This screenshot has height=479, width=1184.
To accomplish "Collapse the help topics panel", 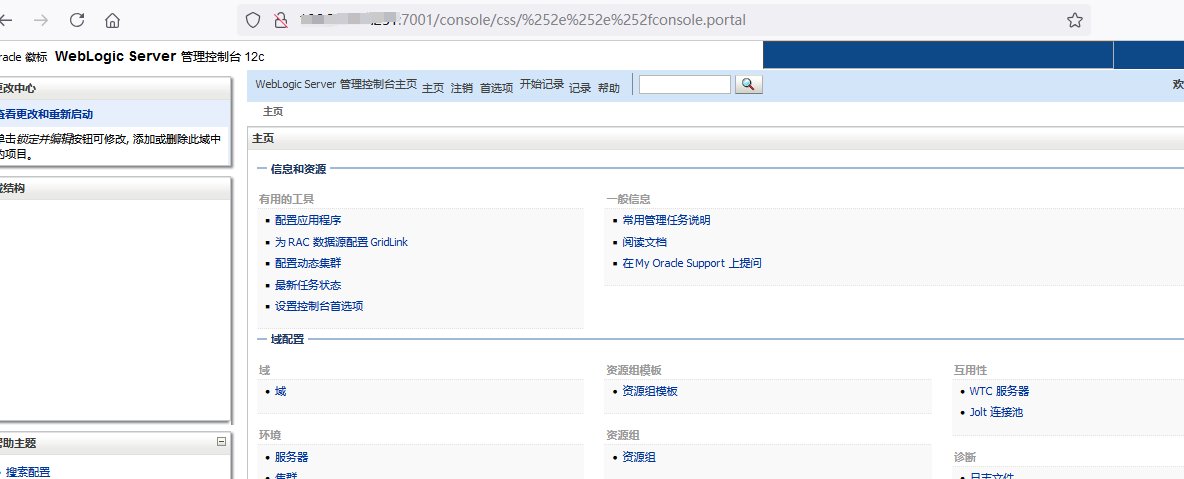I will click(221, 441).
